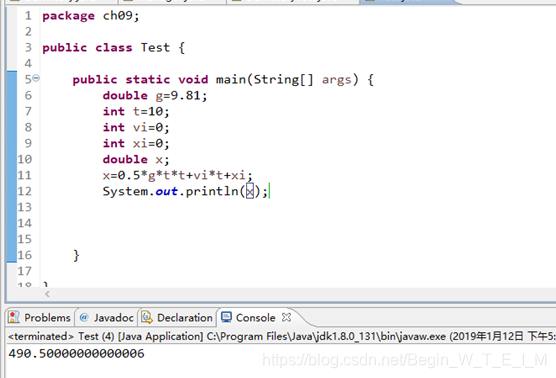This screenshot has height=378, width=556.
Task: Click the Javadoc @ icon
Action: pos(84,317)
